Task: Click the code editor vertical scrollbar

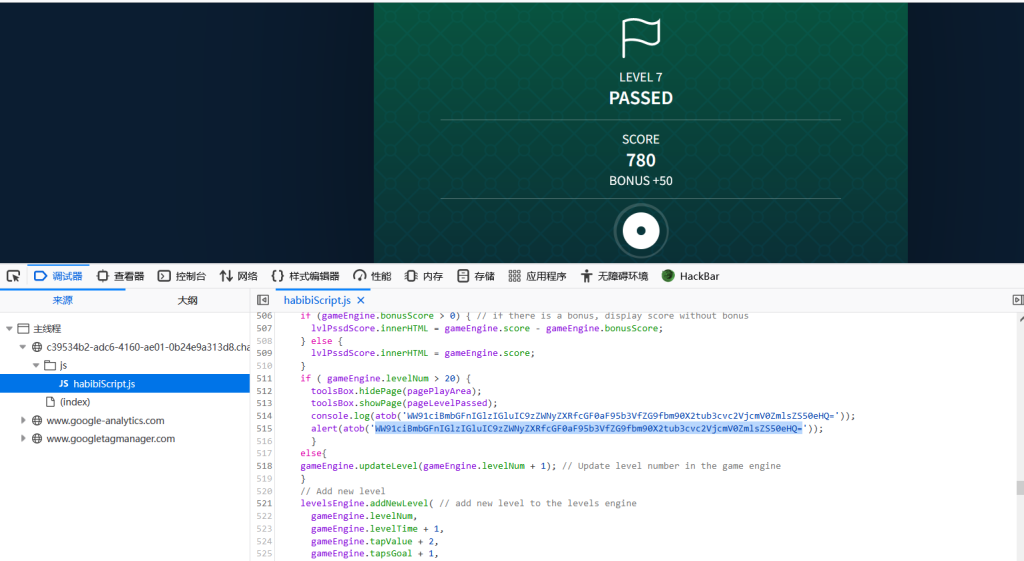Action: pyautogui.click(x=1019, y=488)
